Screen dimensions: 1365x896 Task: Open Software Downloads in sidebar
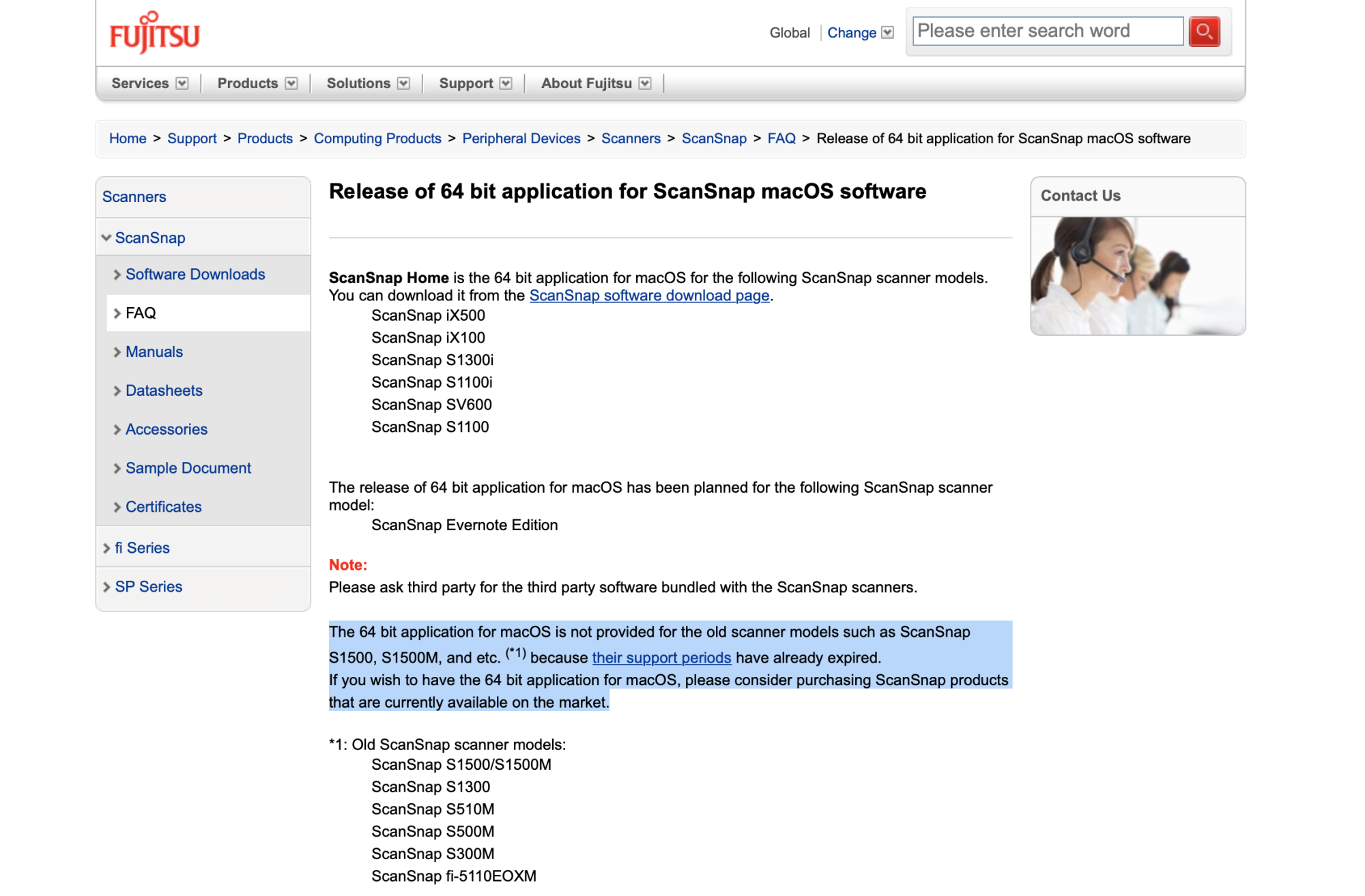point(195,274)
